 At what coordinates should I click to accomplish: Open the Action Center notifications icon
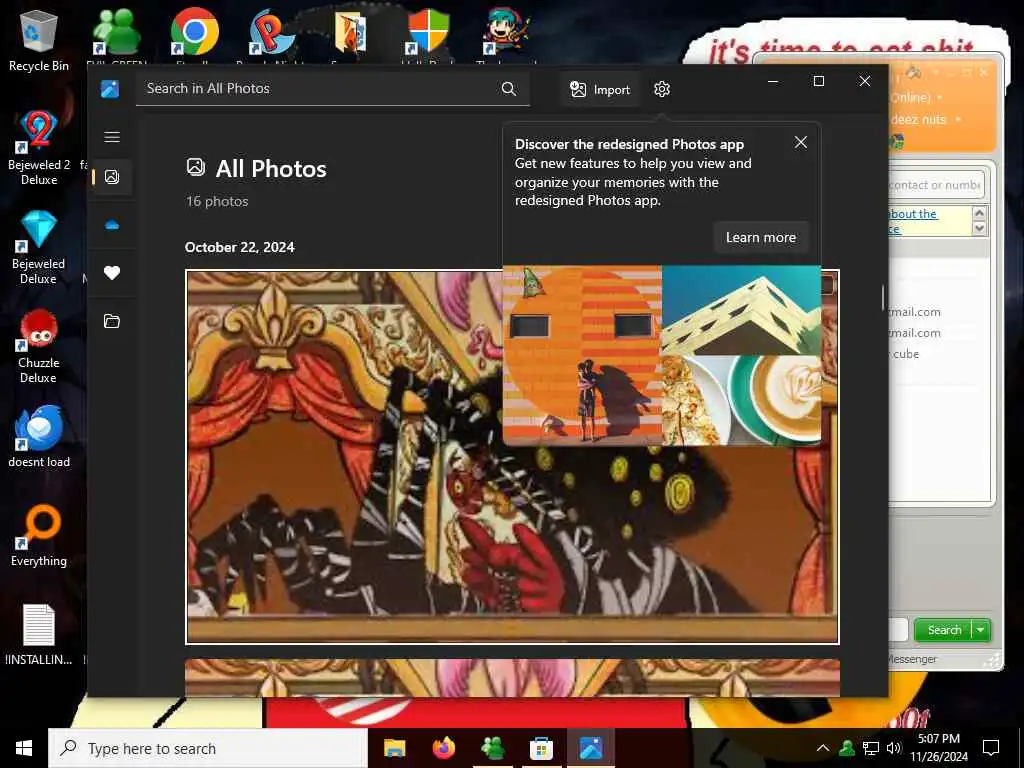pos(991,748)
